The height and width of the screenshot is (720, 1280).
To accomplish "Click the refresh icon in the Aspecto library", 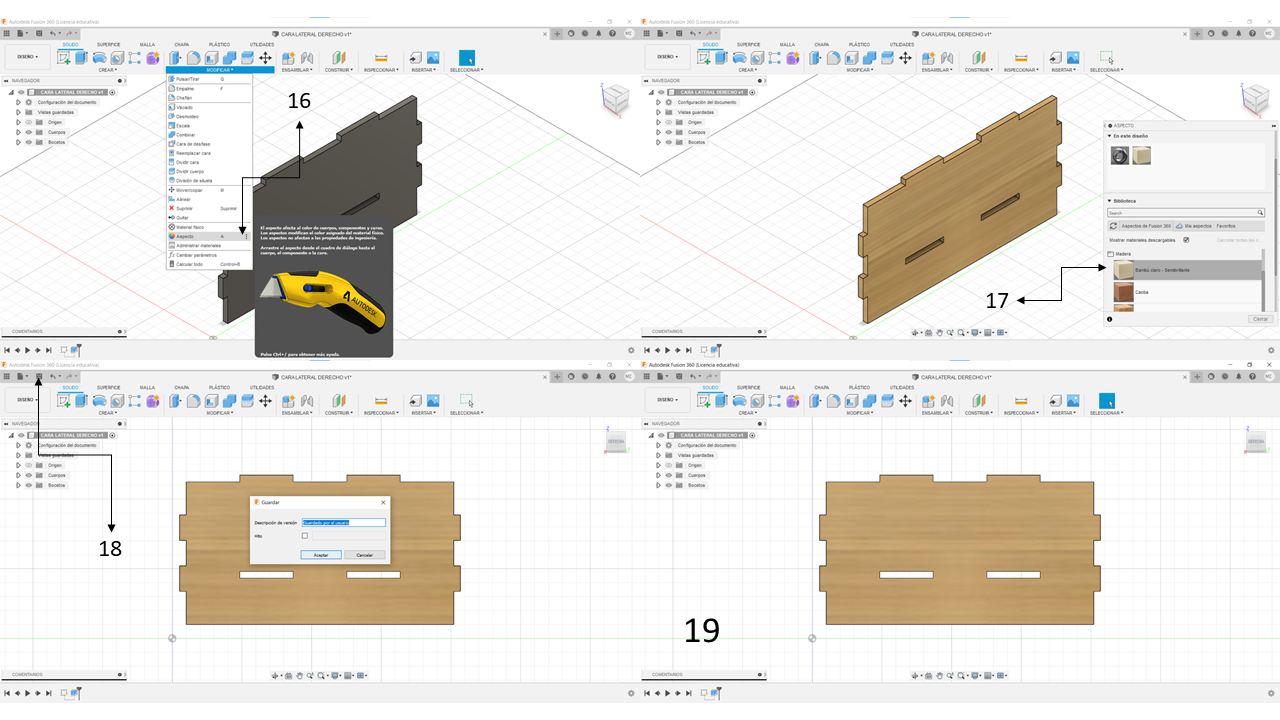I will click(x=1114, y=226).
